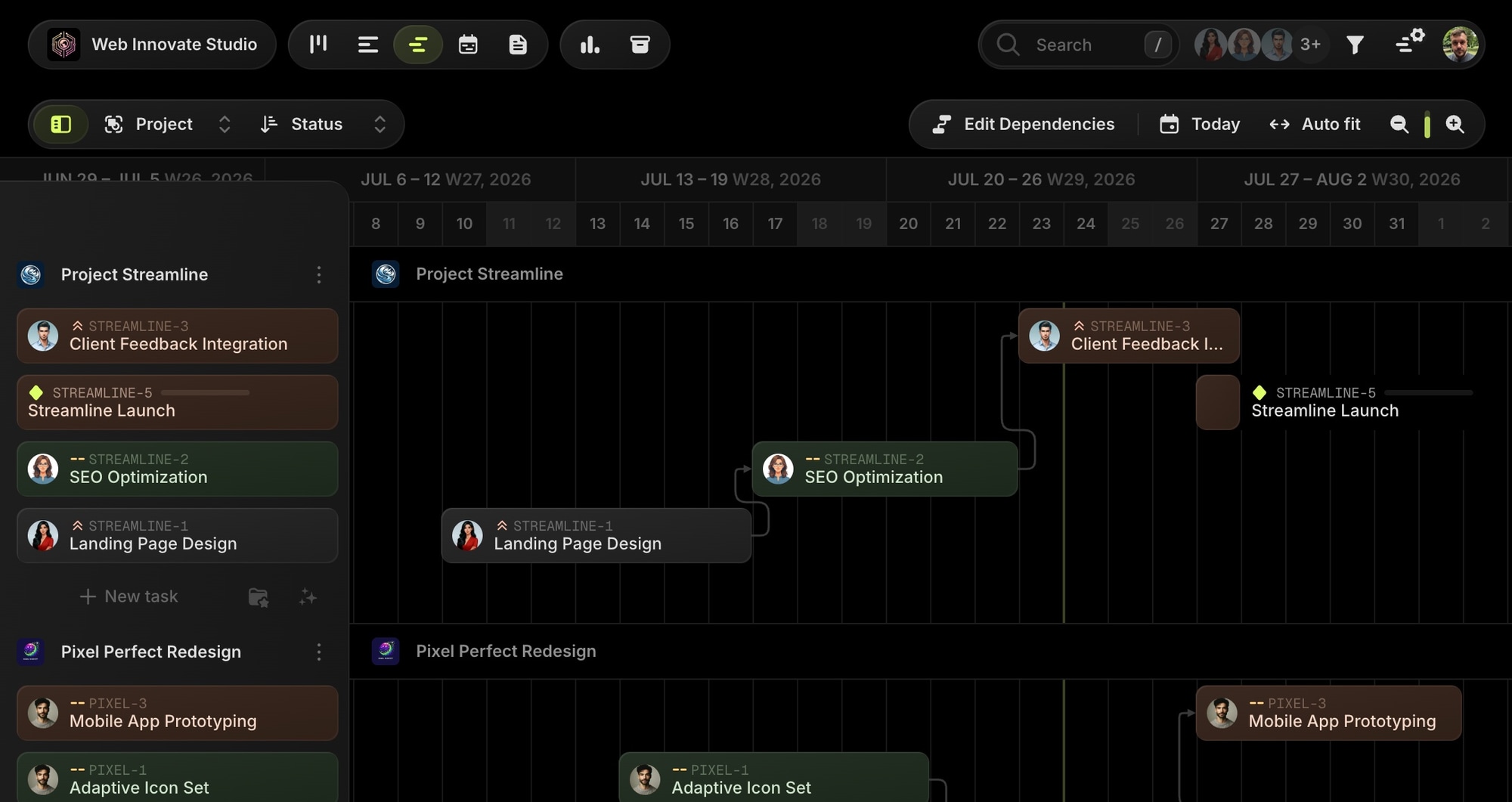Select Adaptive Icon Set sidebar task
Screen dimensions: 1512x802
point(178,778)
